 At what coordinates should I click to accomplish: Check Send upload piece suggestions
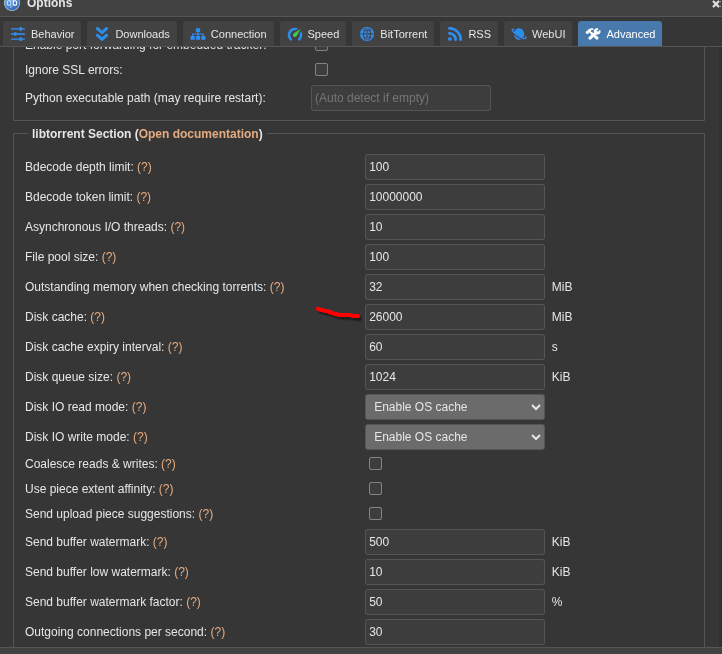tap(375, 514)
